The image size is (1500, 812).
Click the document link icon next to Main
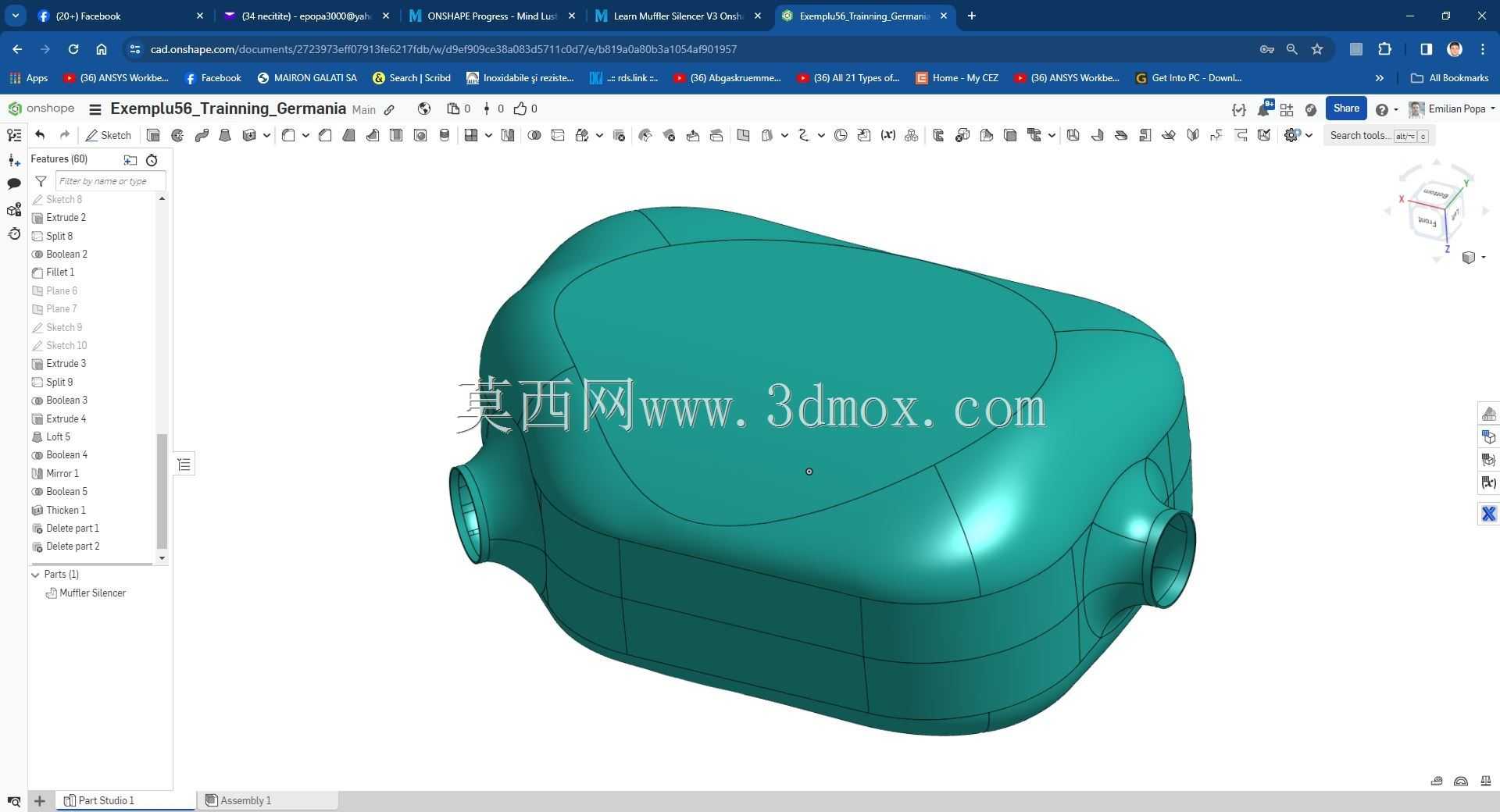click(x=389, y=109)
